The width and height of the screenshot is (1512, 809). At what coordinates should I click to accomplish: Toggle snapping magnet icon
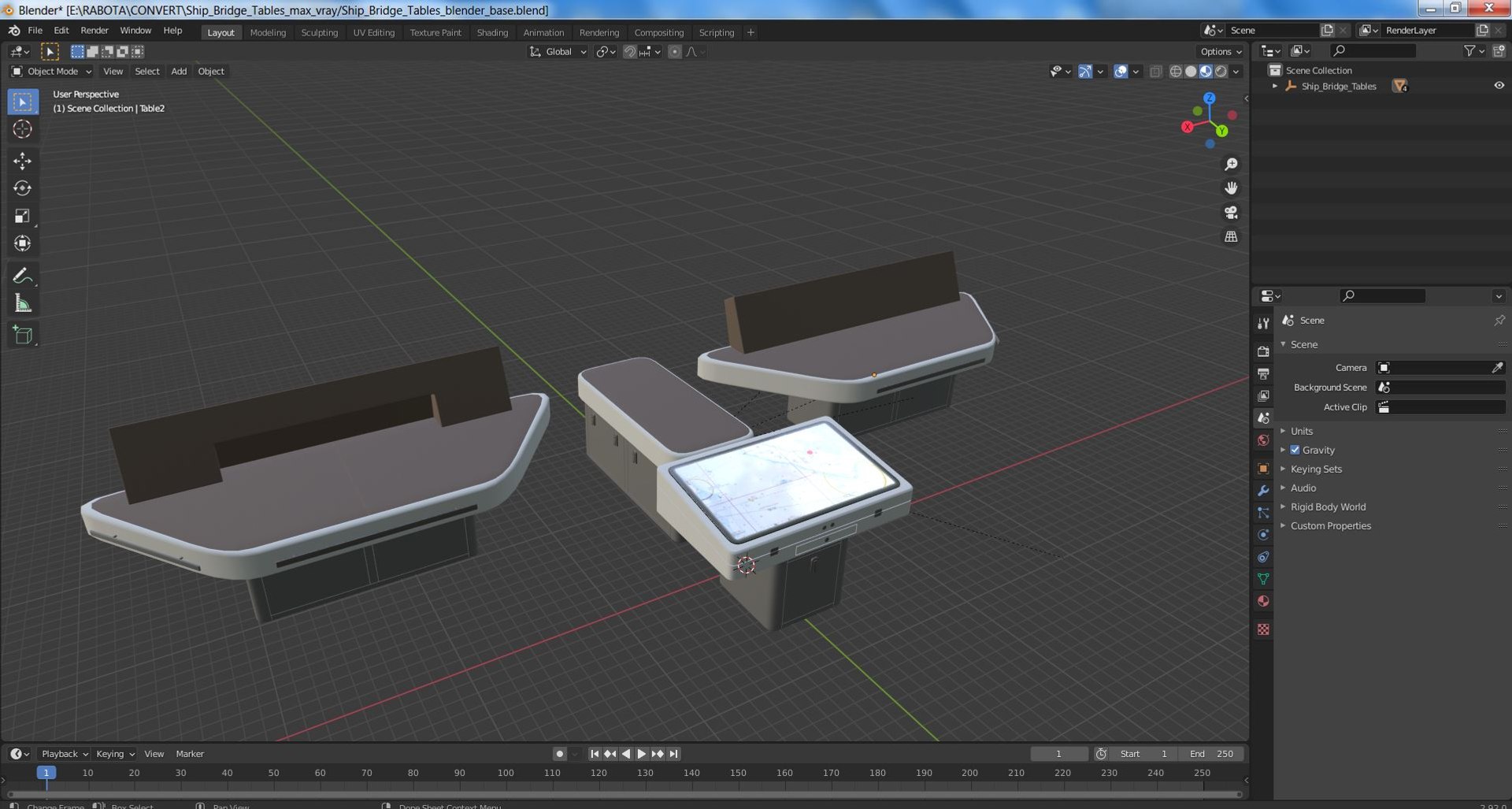[629, 52]
